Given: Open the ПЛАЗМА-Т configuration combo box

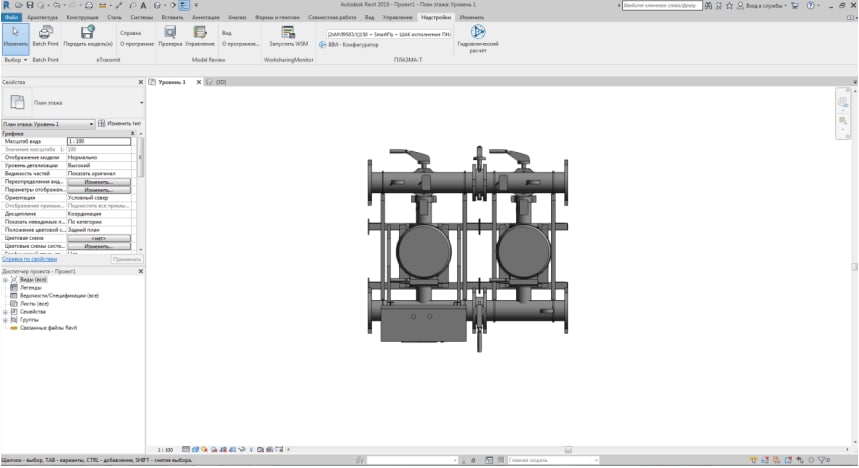Looking at the screenshot, I should [389, 34].
